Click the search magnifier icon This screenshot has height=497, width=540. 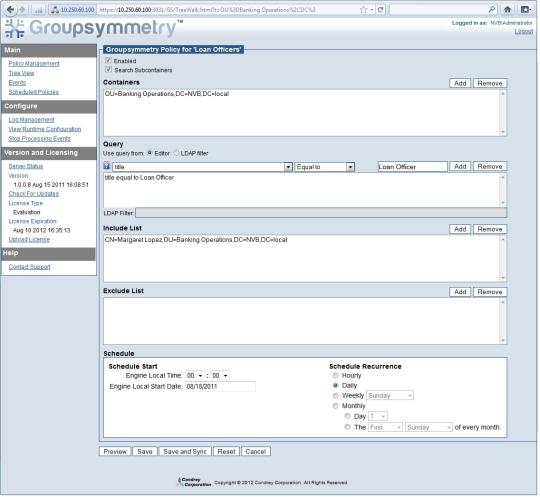[x=492, y=9]
